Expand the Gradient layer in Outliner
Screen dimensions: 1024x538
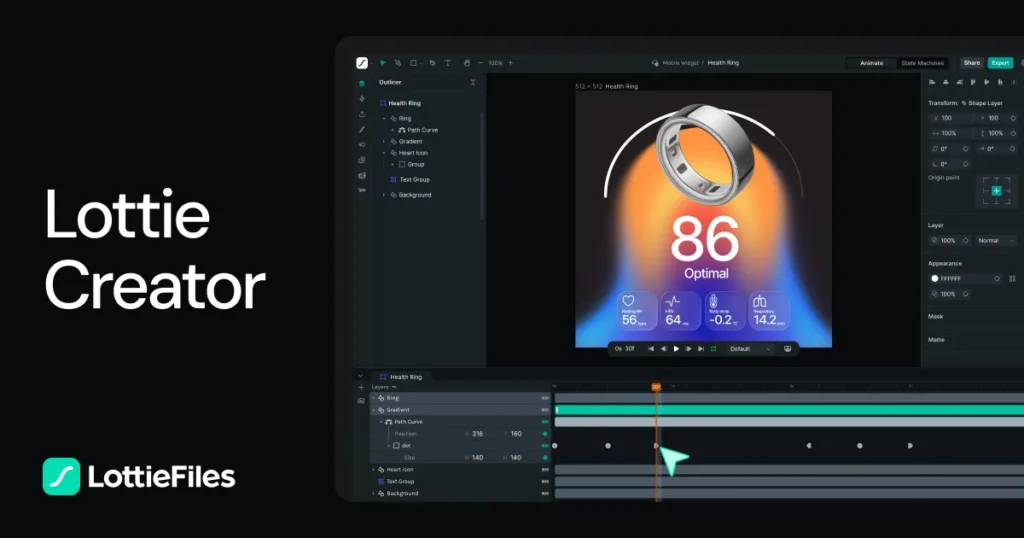pos(384,142)
